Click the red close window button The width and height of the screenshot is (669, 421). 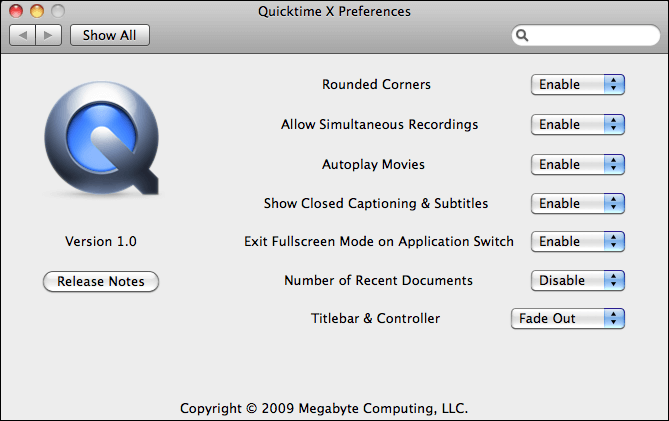[16, 11]
